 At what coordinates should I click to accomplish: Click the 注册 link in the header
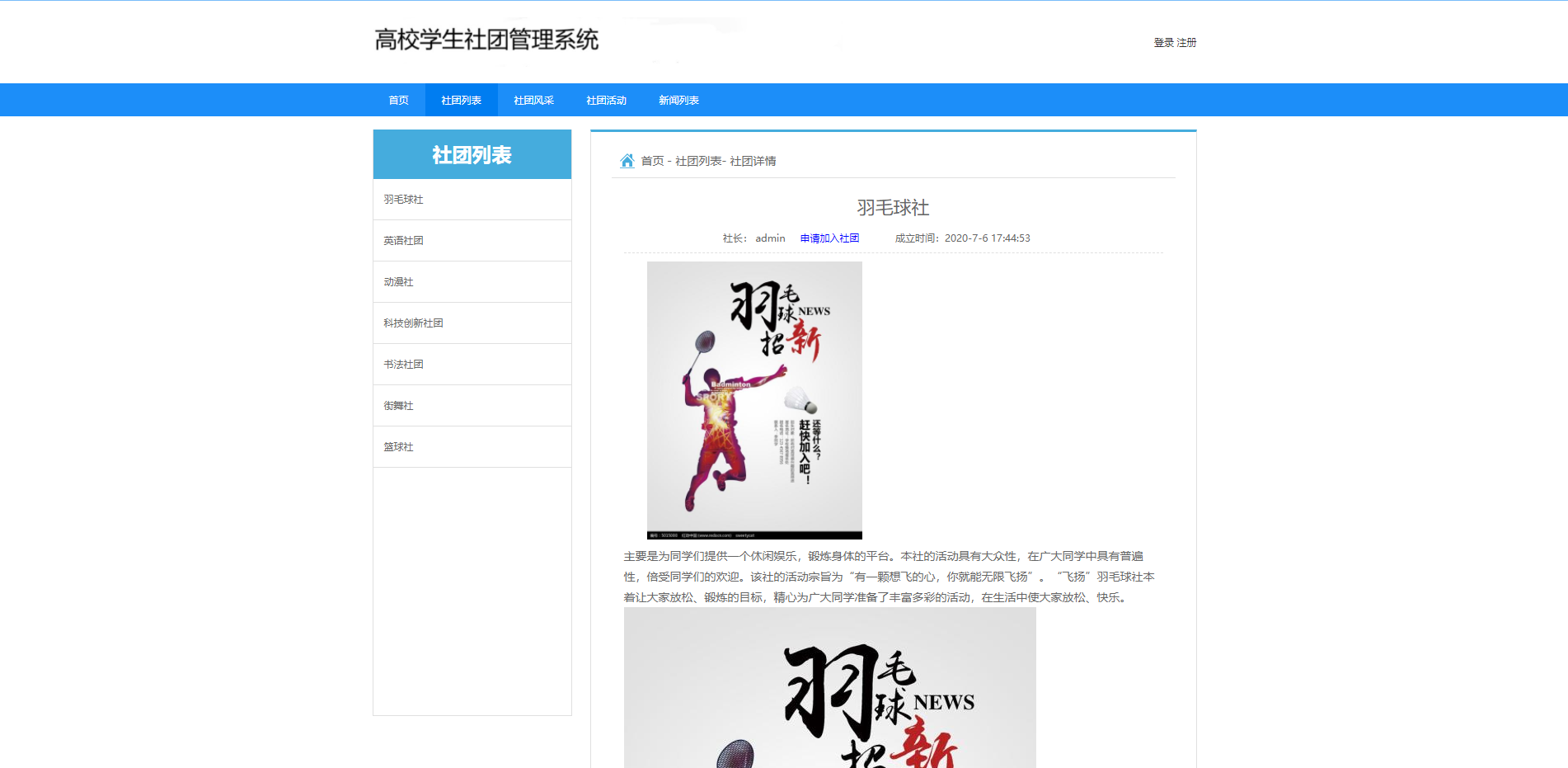(x=1186, y=43)
